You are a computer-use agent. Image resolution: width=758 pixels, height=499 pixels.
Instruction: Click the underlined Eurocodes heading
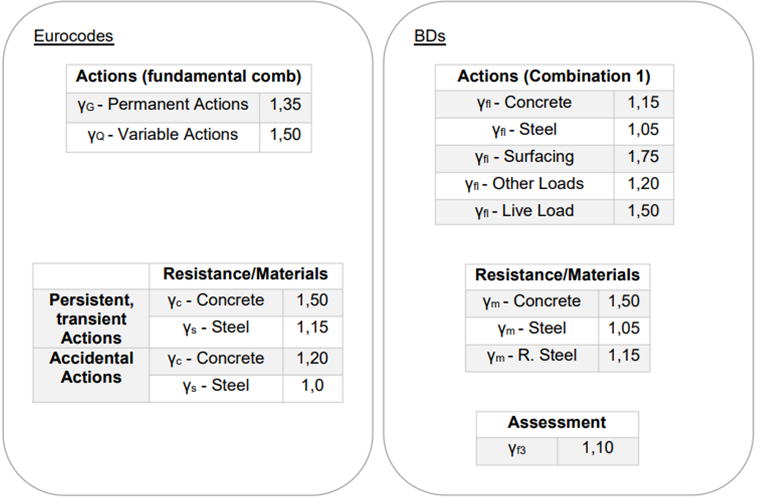[73, 37]
